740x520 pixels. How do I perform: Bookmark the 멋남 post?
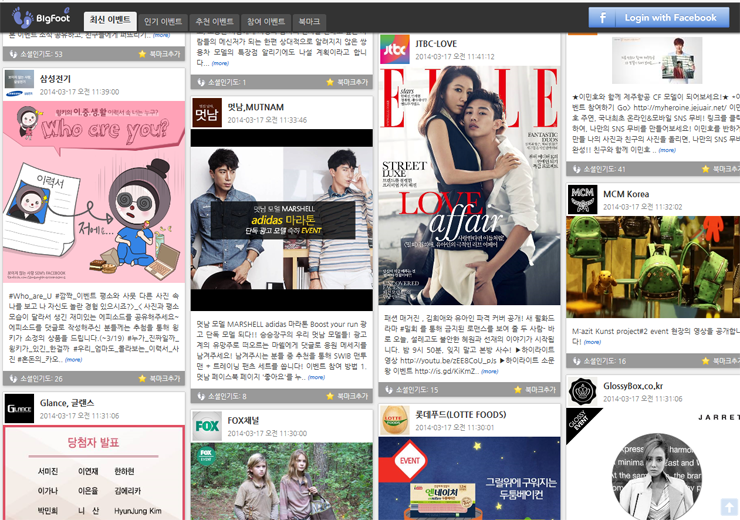[347, 396]
